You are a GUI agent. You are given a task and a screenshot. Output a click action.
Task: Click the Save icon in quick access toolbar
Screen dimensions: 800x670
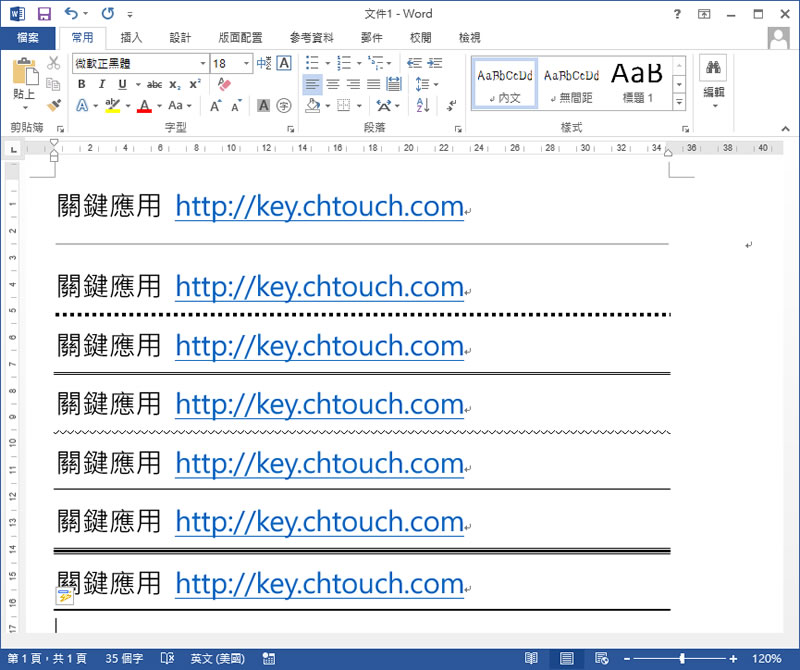coord(43,14)
